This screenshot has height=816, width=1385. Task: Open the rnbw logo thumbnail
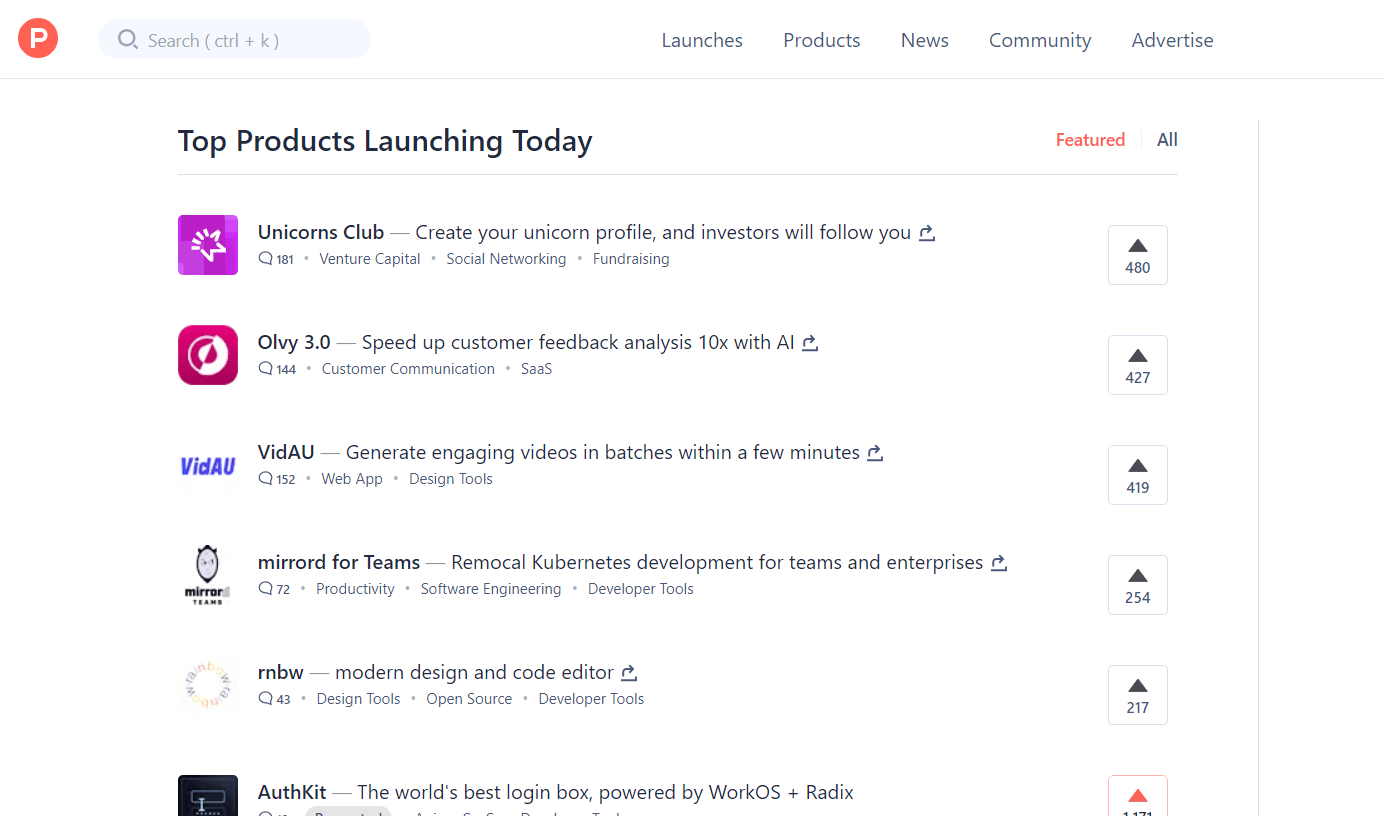click(208, 685)
